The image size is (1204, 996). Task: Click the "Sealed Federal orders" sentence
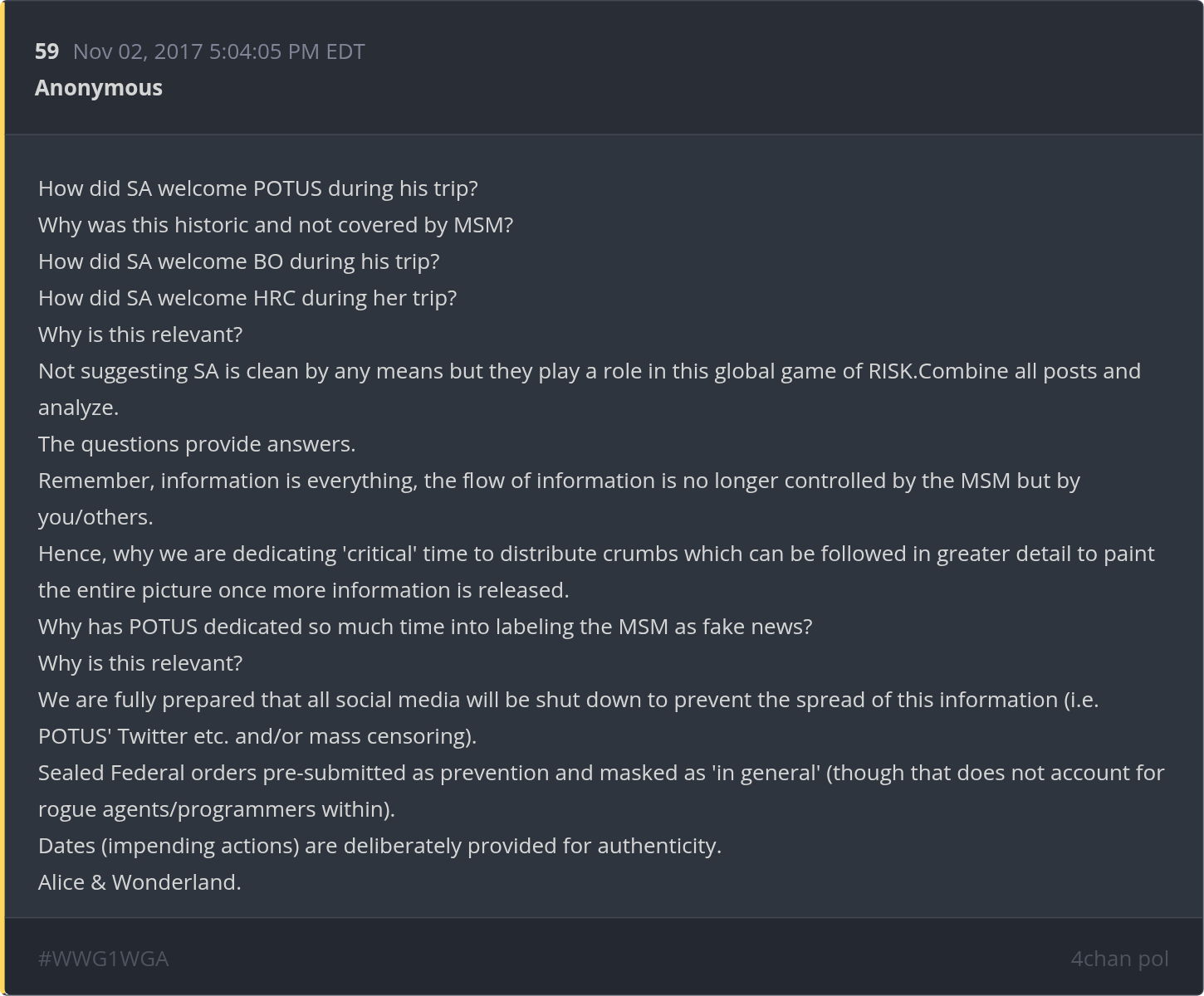point(600,773)
